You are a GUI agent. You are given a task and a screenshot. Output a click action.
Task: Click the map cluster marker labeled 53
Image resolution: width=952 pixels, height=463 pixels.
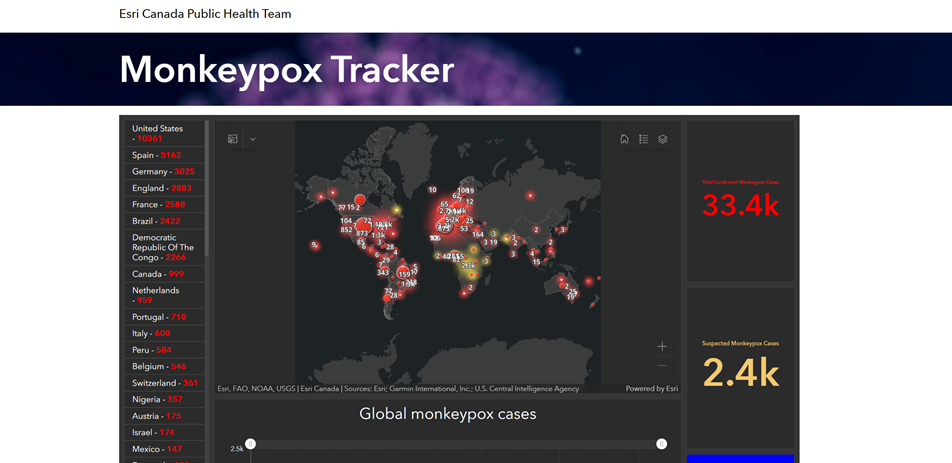(x=464, y=229)
